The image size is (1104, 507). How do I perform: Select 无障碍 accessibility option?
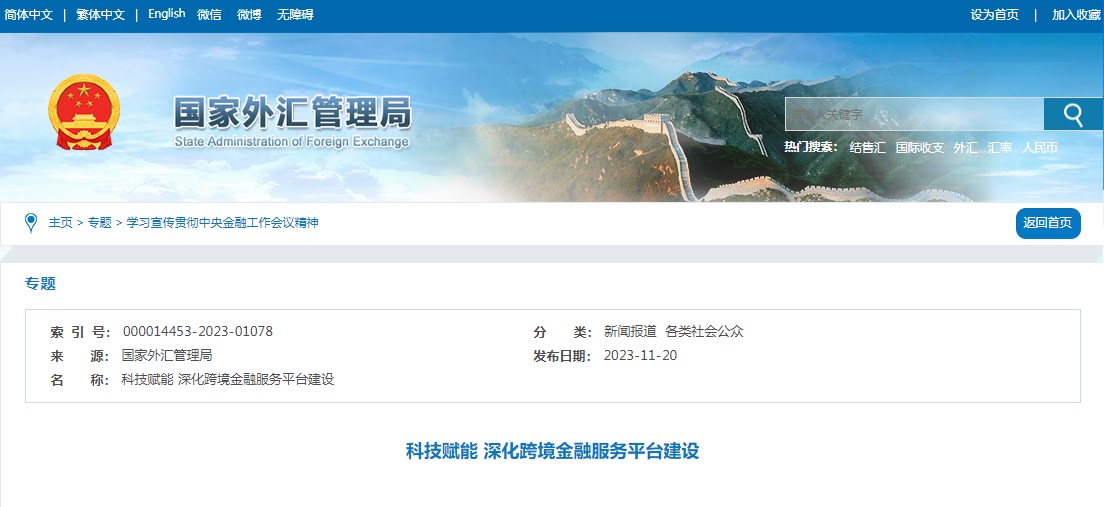[295, 15]
